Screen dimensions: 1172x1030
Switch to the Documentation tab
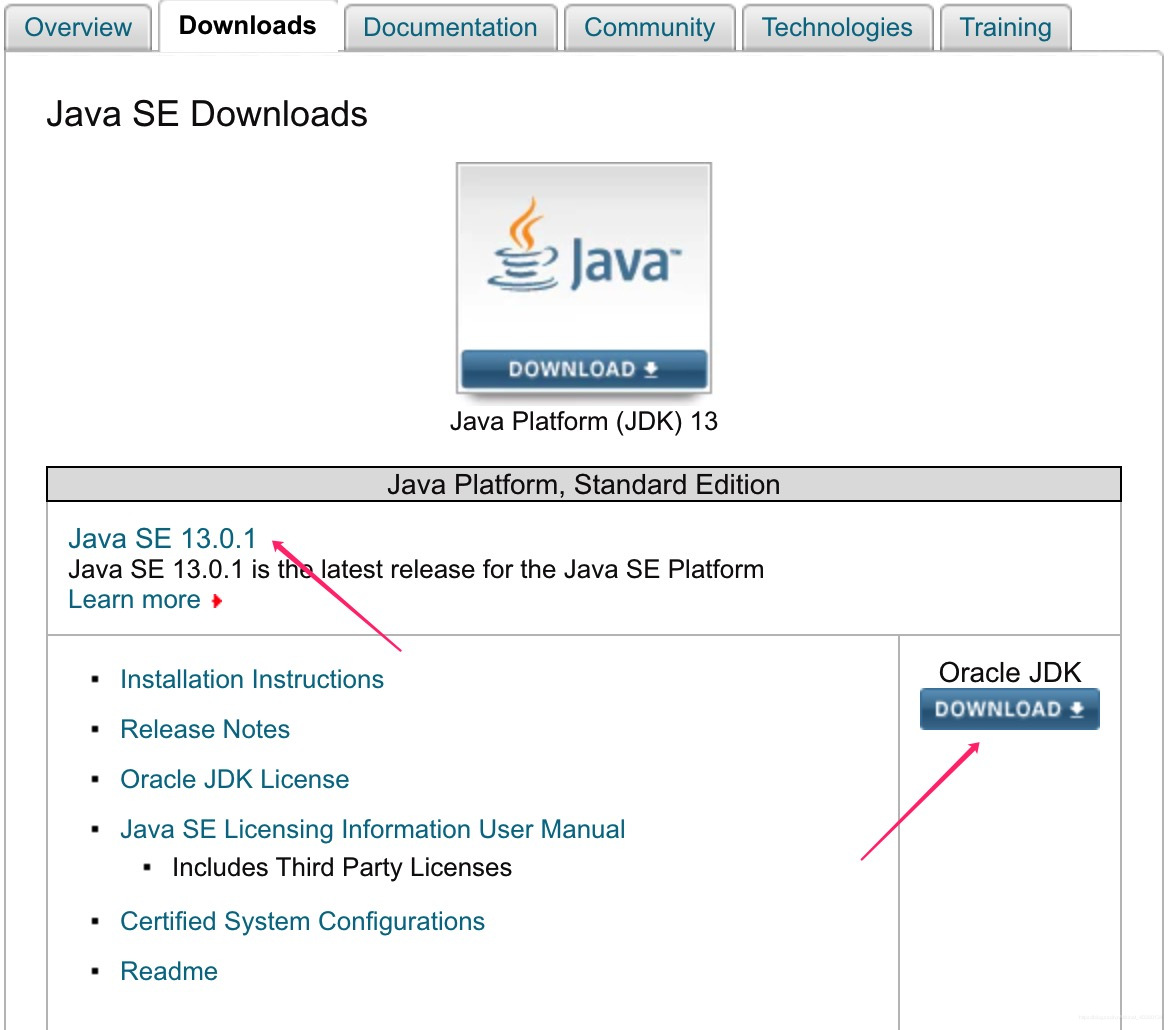pyautogui.click(x=450, y=28)
